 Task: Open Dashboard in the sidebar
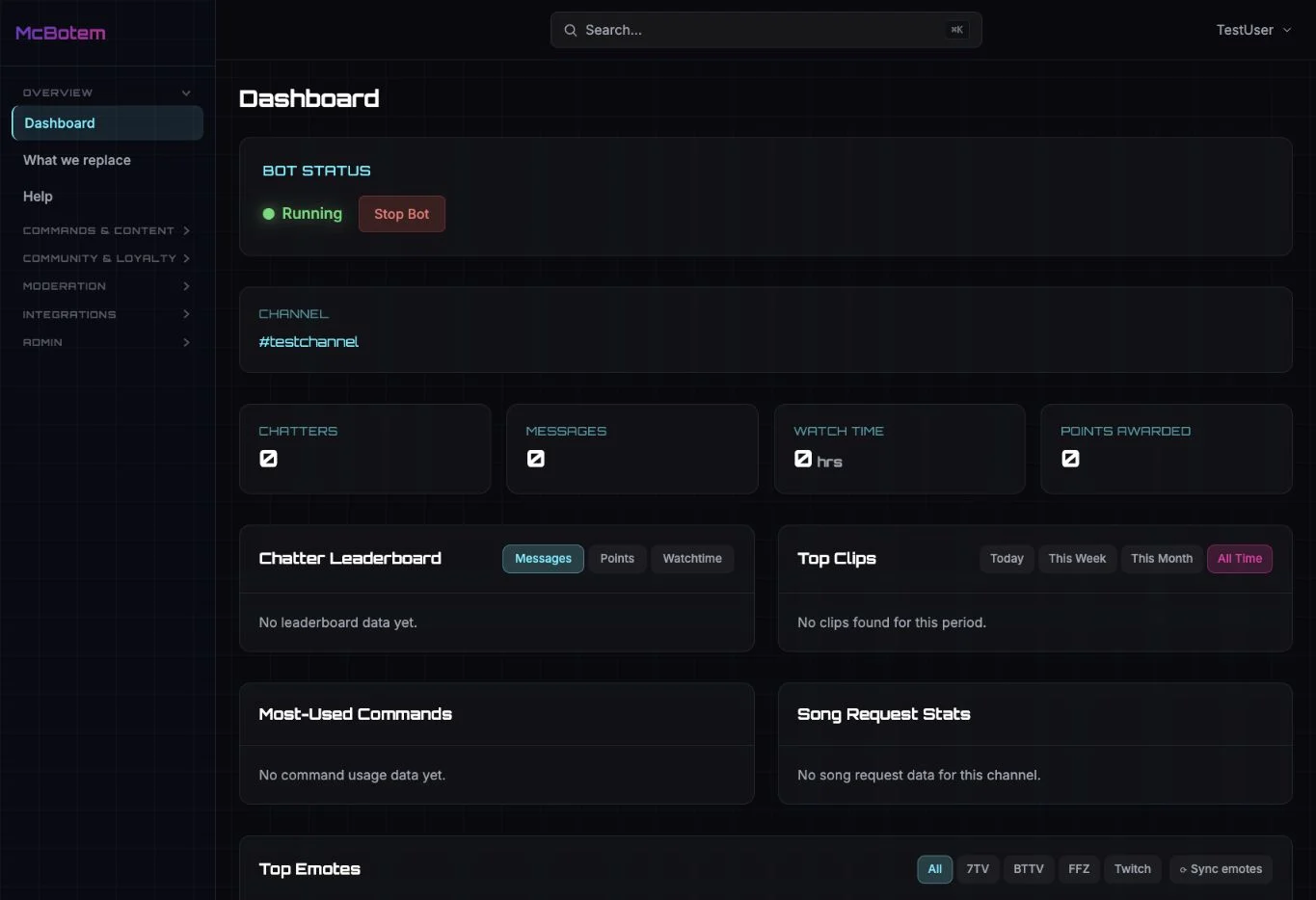click(107, 123)
